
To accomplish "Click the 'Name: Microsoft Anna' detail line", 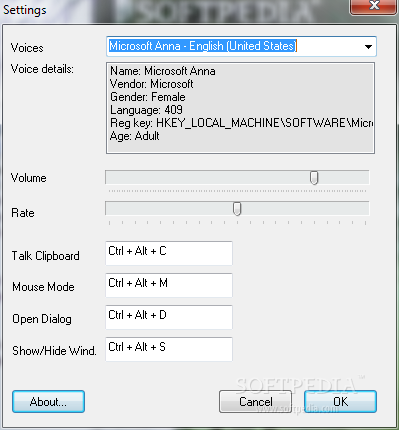I will (163, 71).
